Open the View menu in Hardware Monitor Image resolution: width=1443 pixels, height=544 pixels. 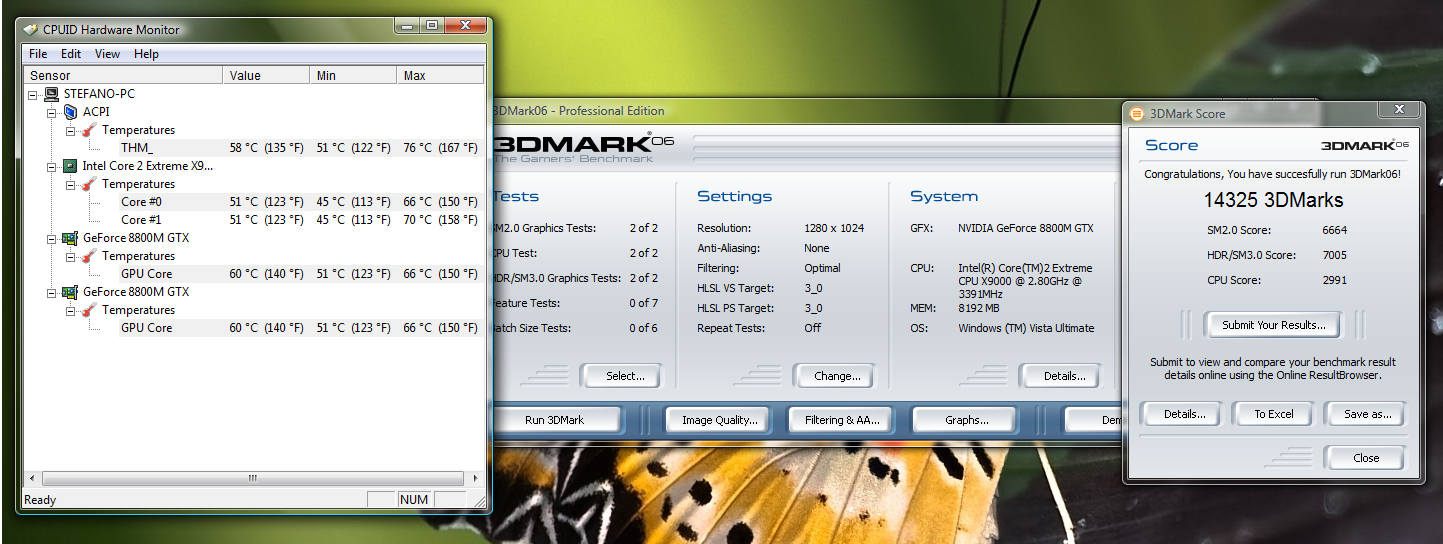coord(107,54)
